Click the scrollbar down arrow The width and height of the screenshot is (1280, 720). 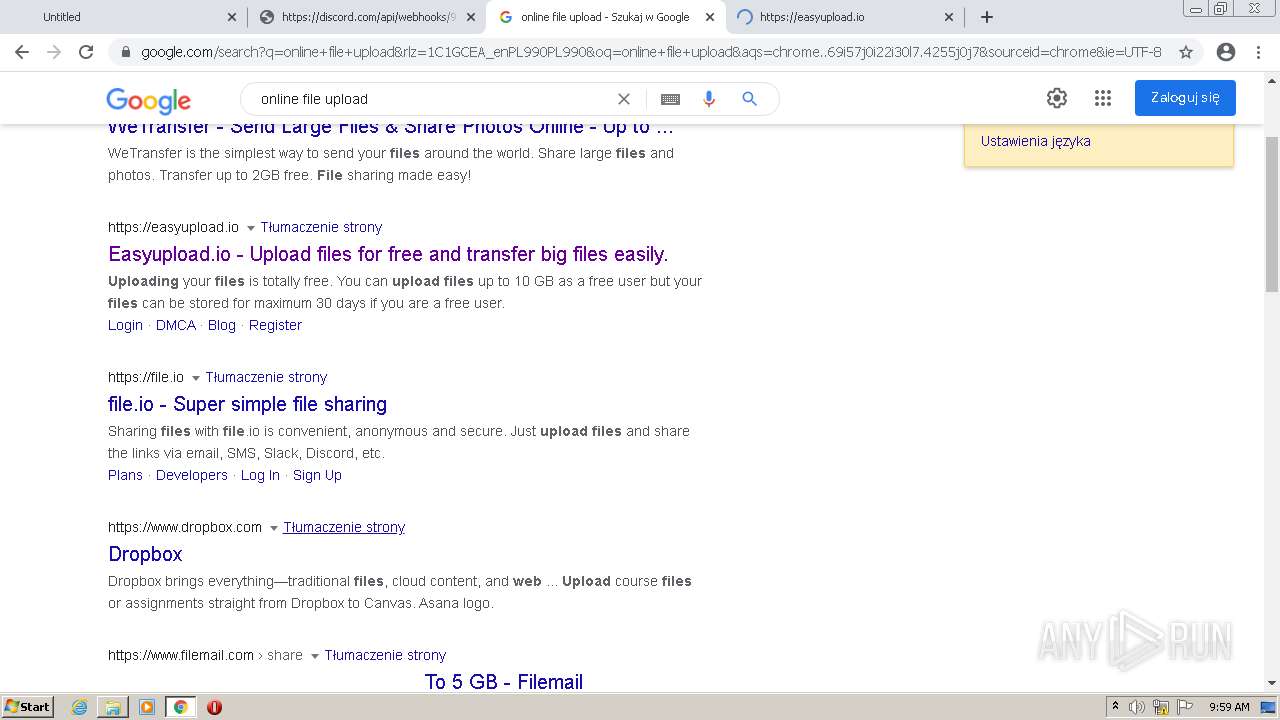1272,683
